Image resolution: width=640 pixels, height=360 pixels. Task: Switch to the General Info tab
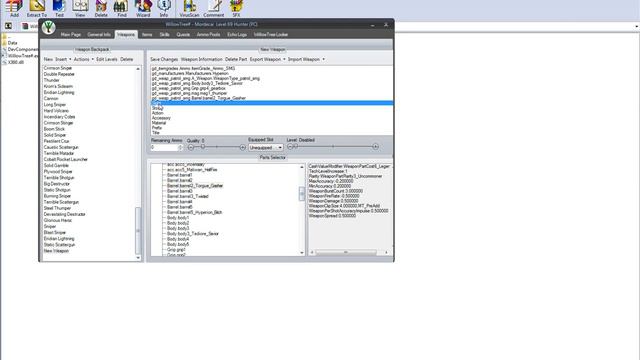pos(99,35)
